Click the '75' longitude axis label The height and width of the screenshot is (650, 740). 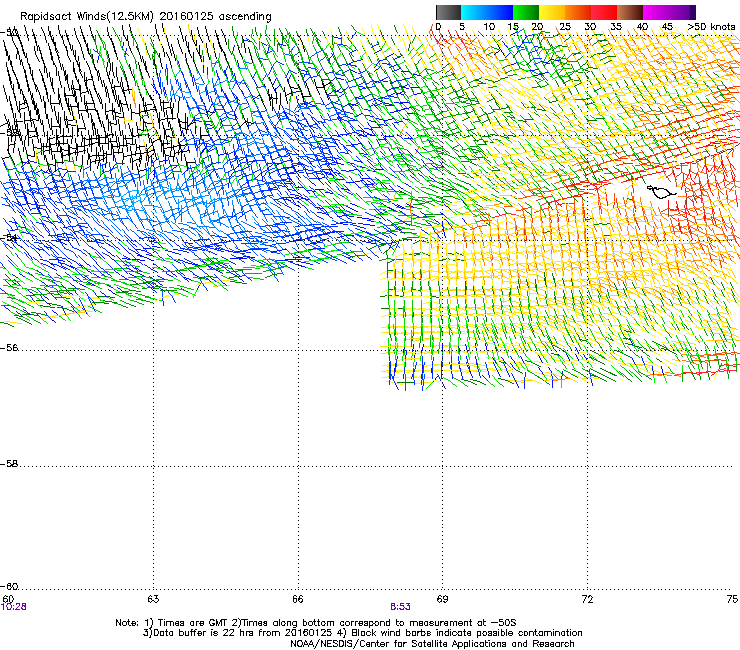click(732, 599)
